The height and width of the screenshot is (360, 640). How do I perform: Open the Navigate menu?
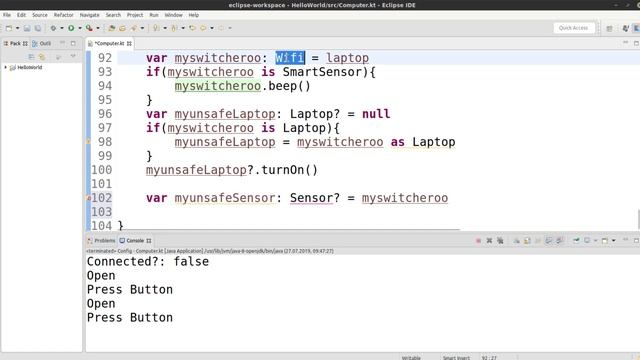point(89,15)
